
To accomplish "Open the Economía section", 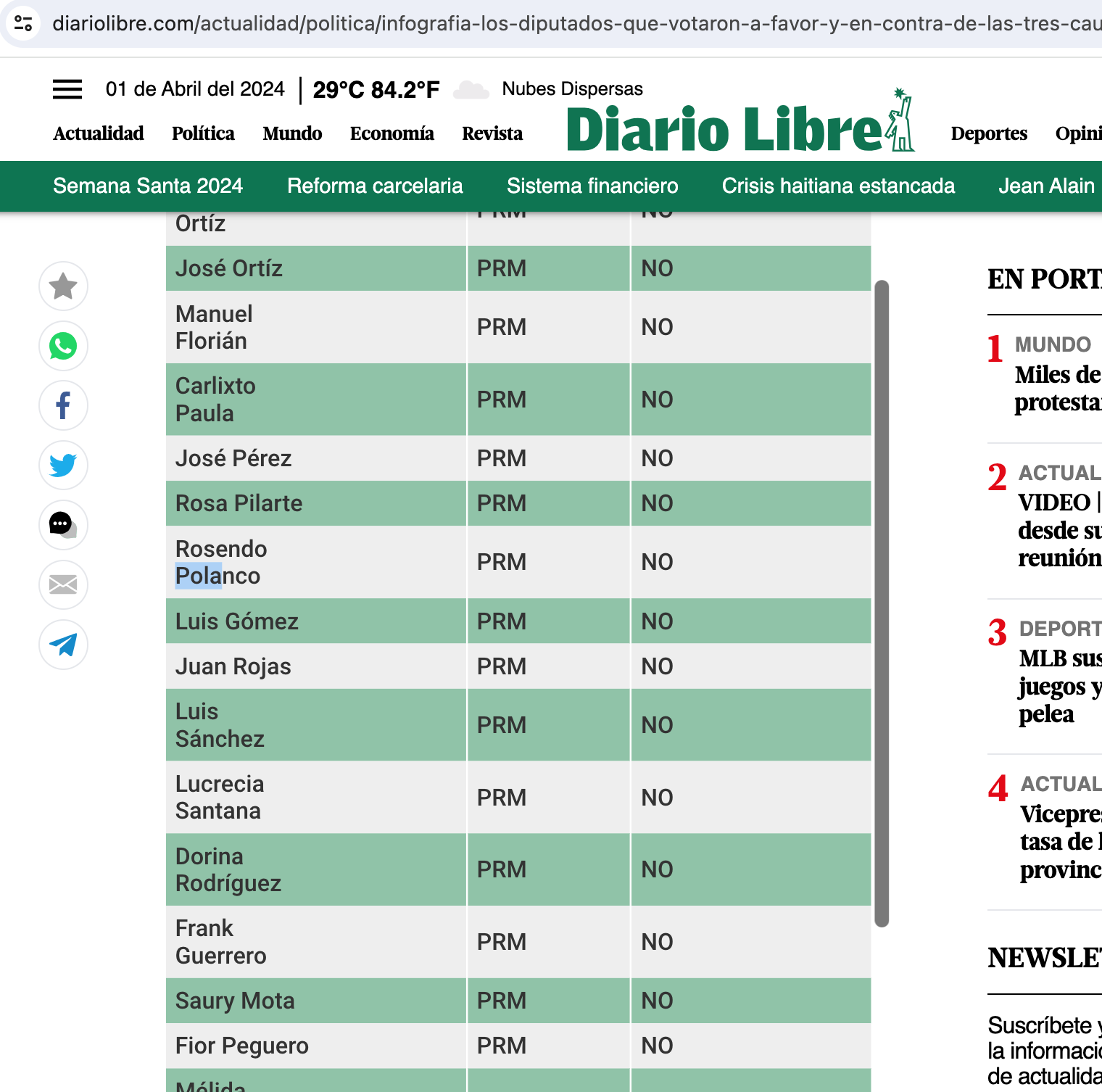I will (x=392, y=133).
